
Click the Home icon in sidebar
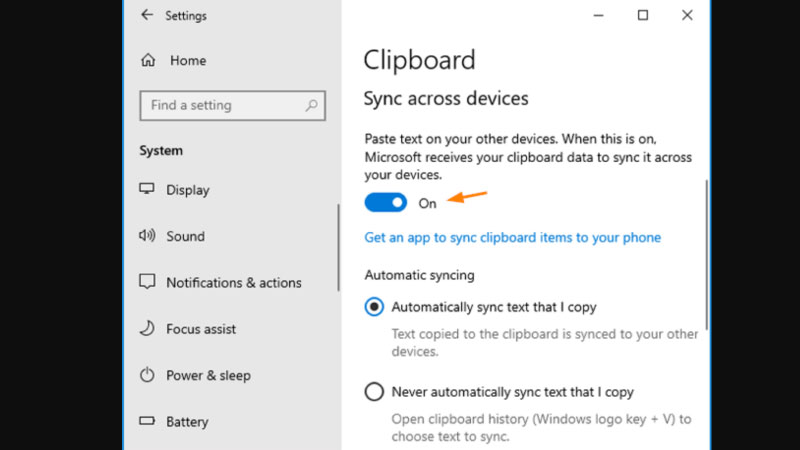pyautogui.click(x=148, y=60)
